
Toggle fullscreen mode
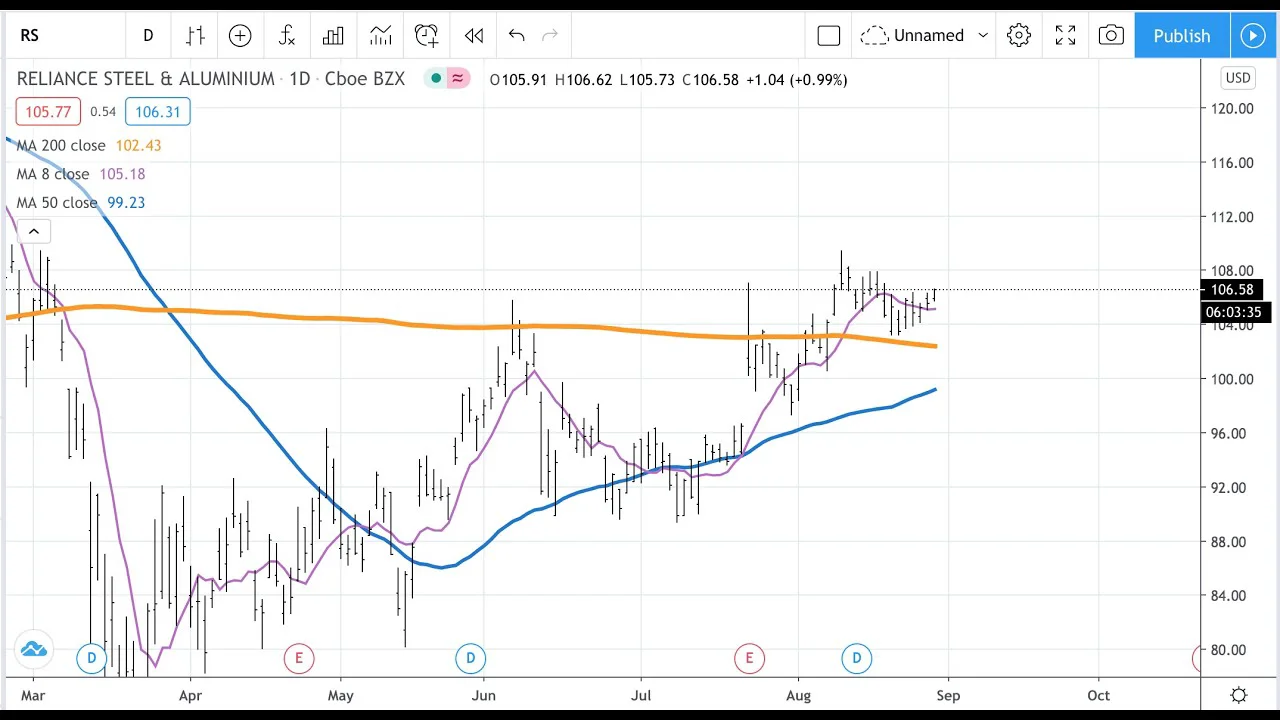(x=1065, y=36)
